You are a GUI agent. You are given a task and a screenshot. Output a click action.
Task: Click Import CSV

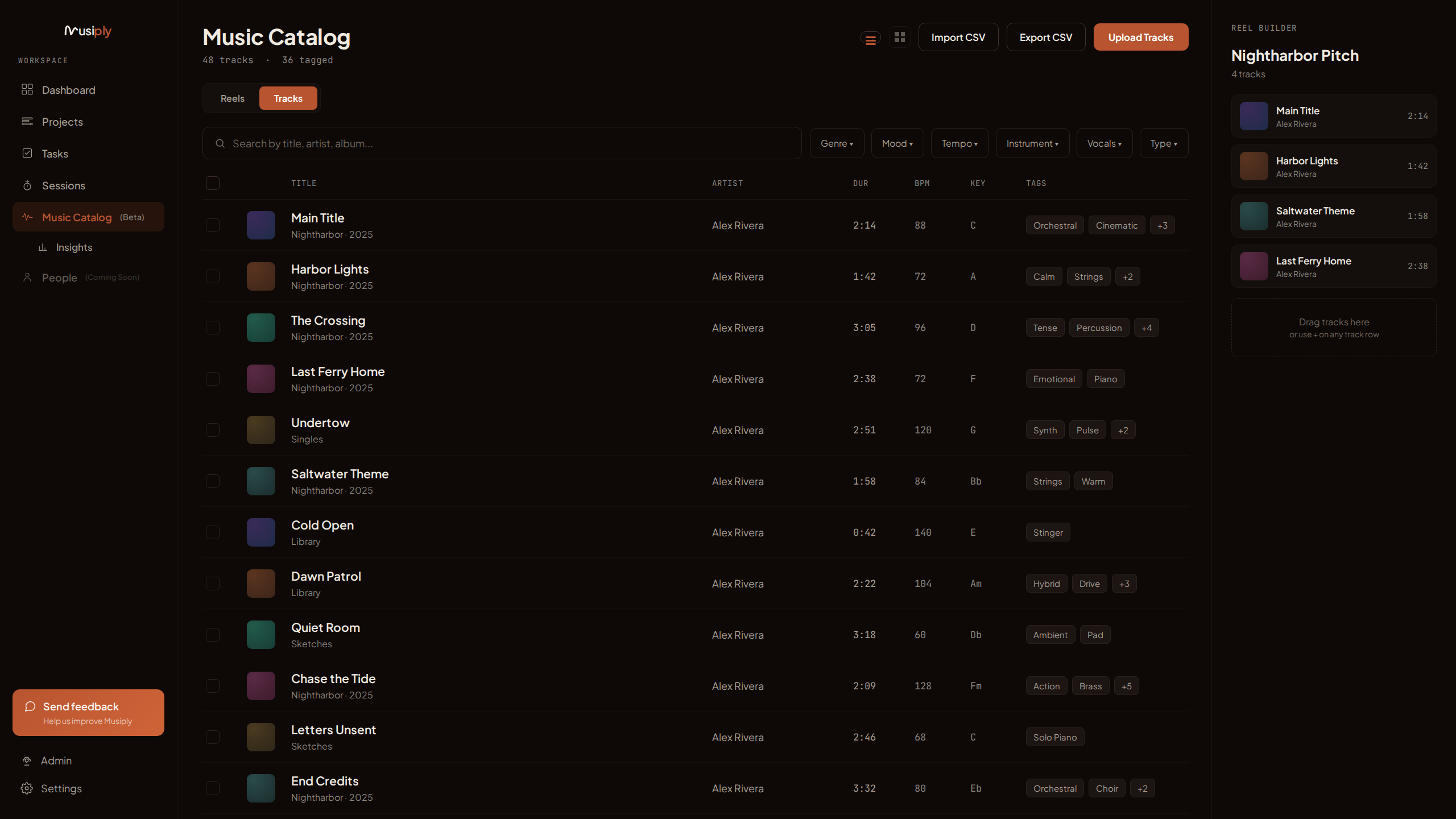[958, 37]
